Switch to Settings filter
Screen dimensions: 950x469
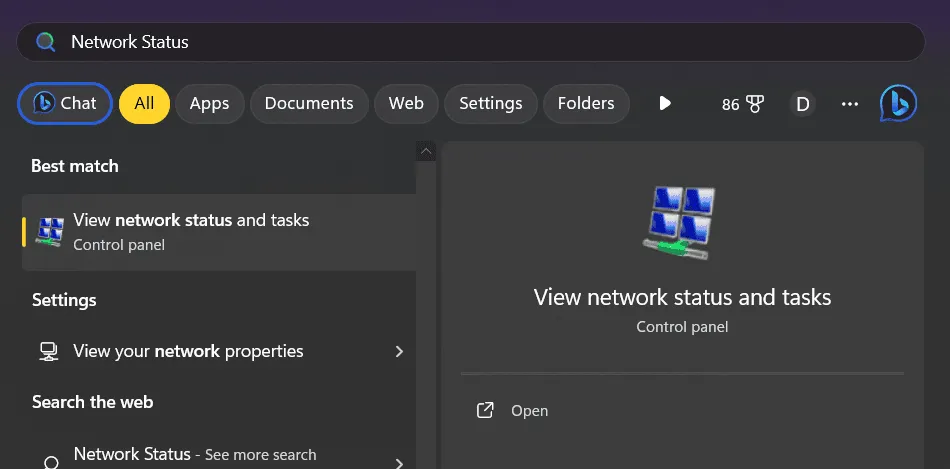(x=491, y=104)
